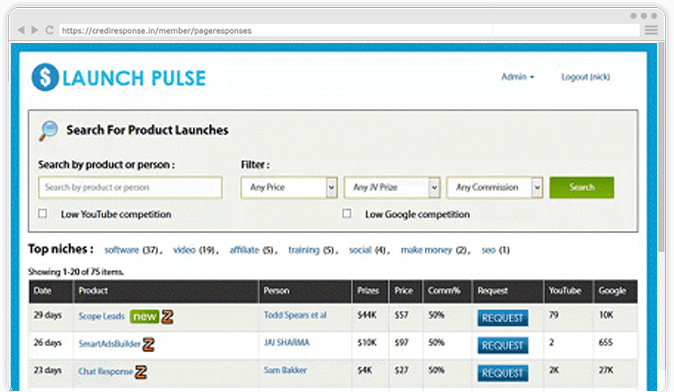Click the $97 price for SmartAdsBuilder
674x392 pixels.
click(401, 343)
